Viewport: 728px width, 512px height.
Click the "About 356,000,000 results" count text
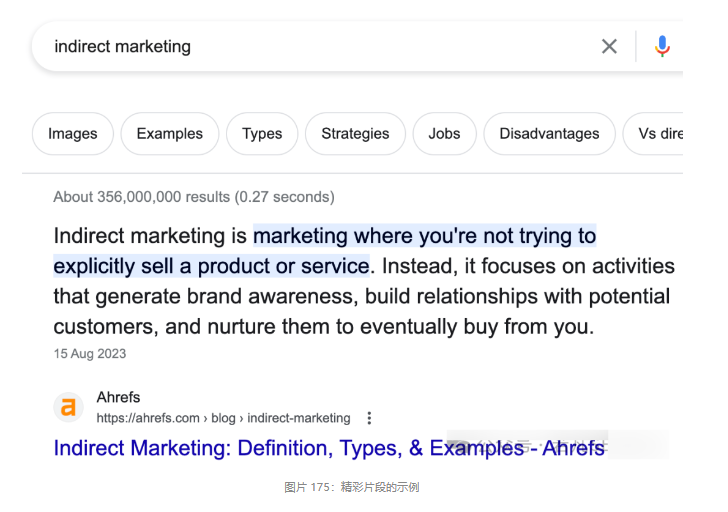(194, 197)
